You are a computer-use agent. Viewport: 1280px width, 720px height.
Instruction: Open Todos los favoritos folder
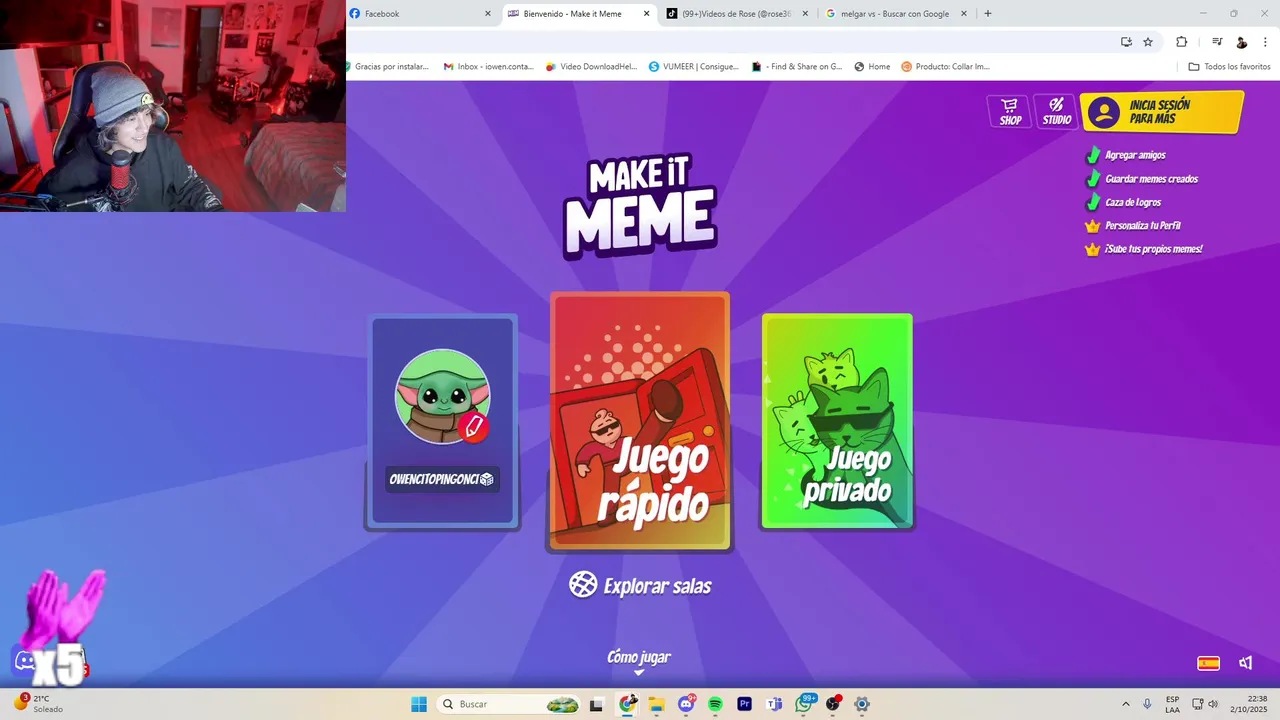coord(1230,67)
